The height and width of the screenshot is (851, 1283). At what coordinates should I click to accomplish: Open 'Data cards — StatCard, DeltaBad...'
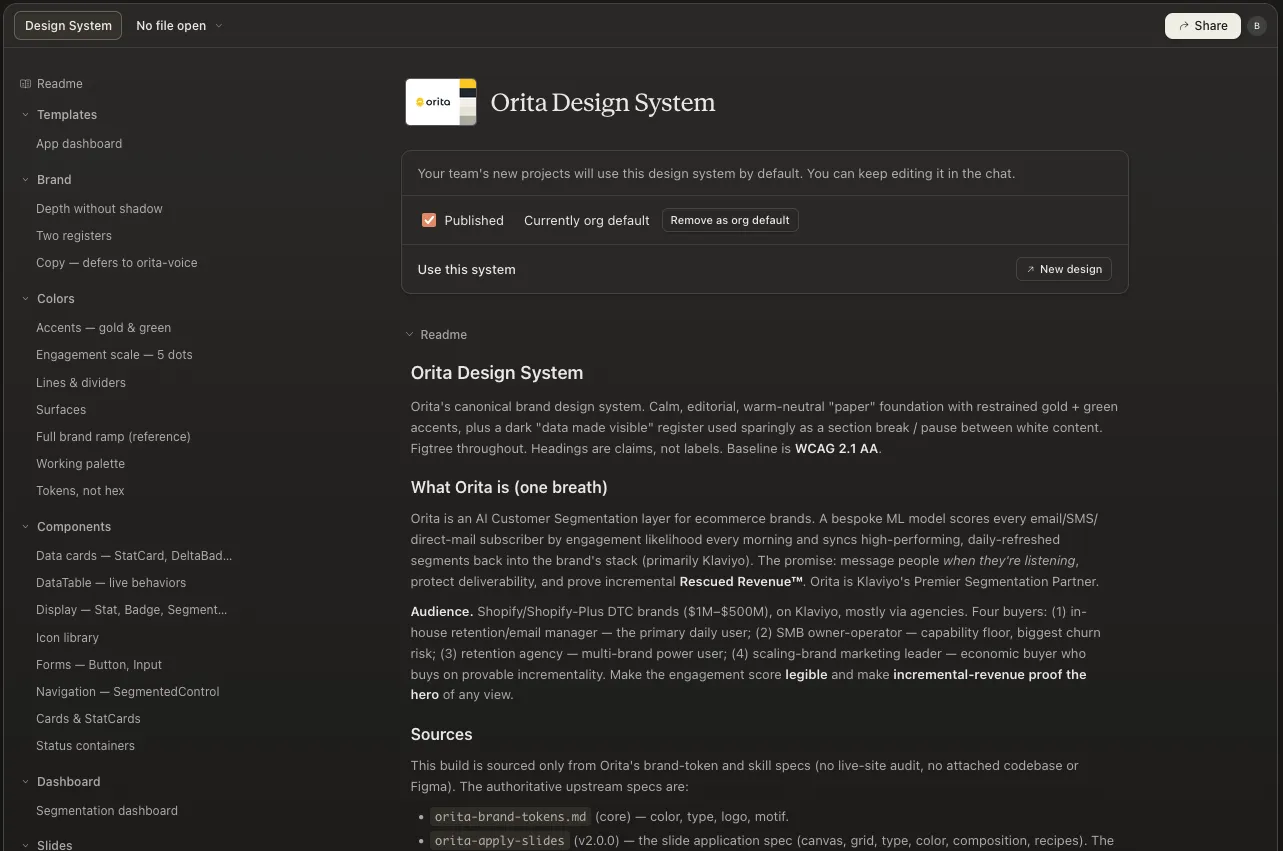click(x=134, y=556)
